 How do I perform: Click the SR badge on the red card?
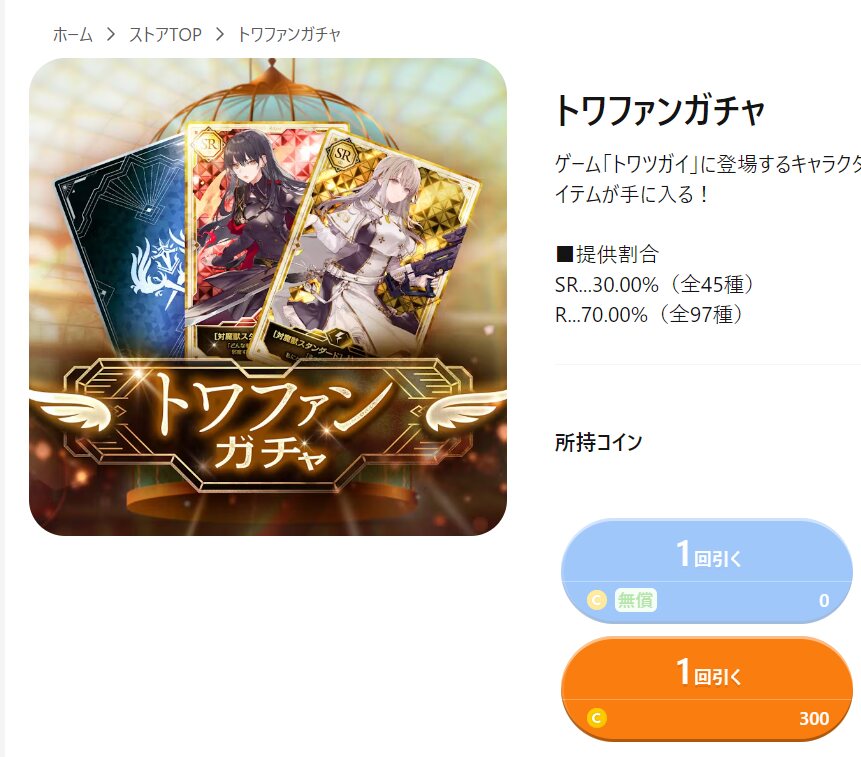point(208,145)
